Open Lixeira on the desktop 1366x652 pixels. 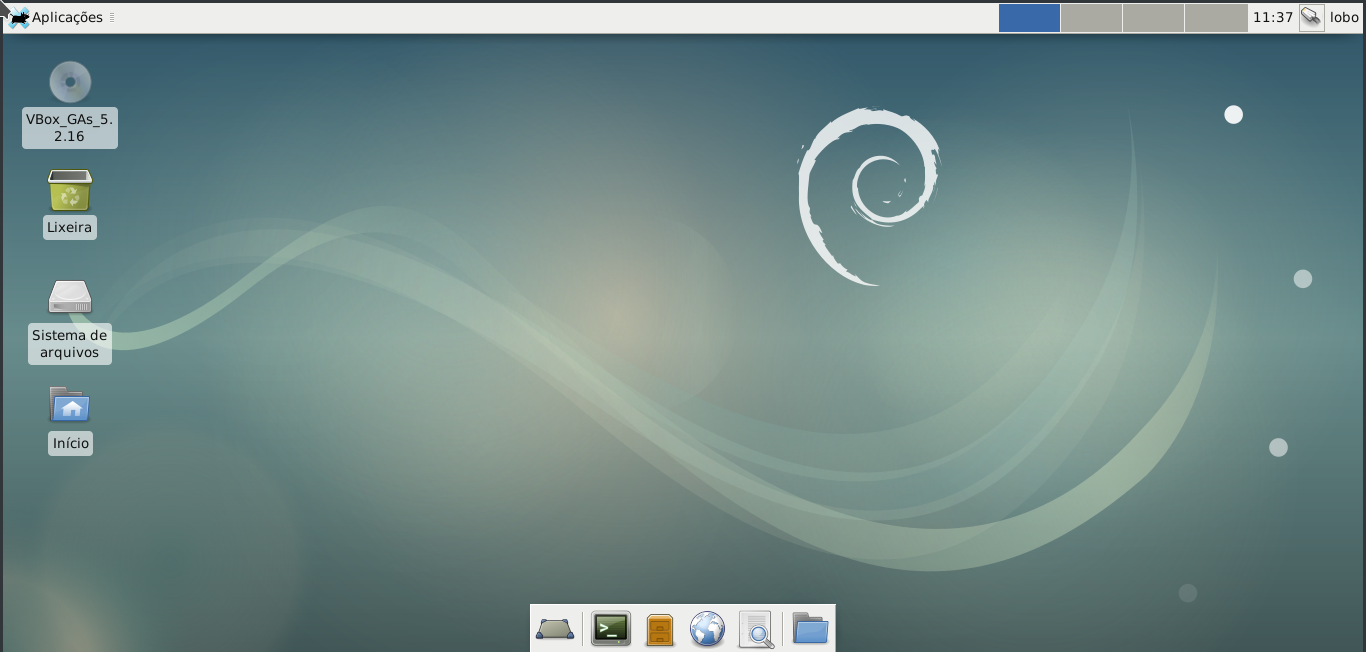point(69,190)
